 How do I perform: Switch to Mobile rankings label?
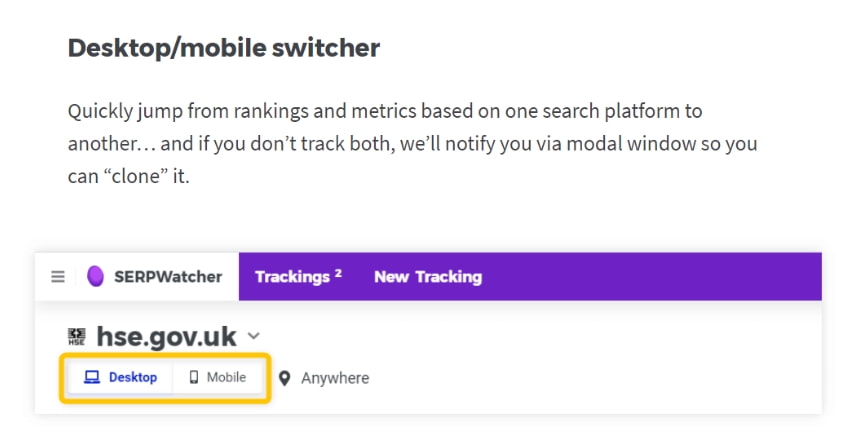pos(226,378)
